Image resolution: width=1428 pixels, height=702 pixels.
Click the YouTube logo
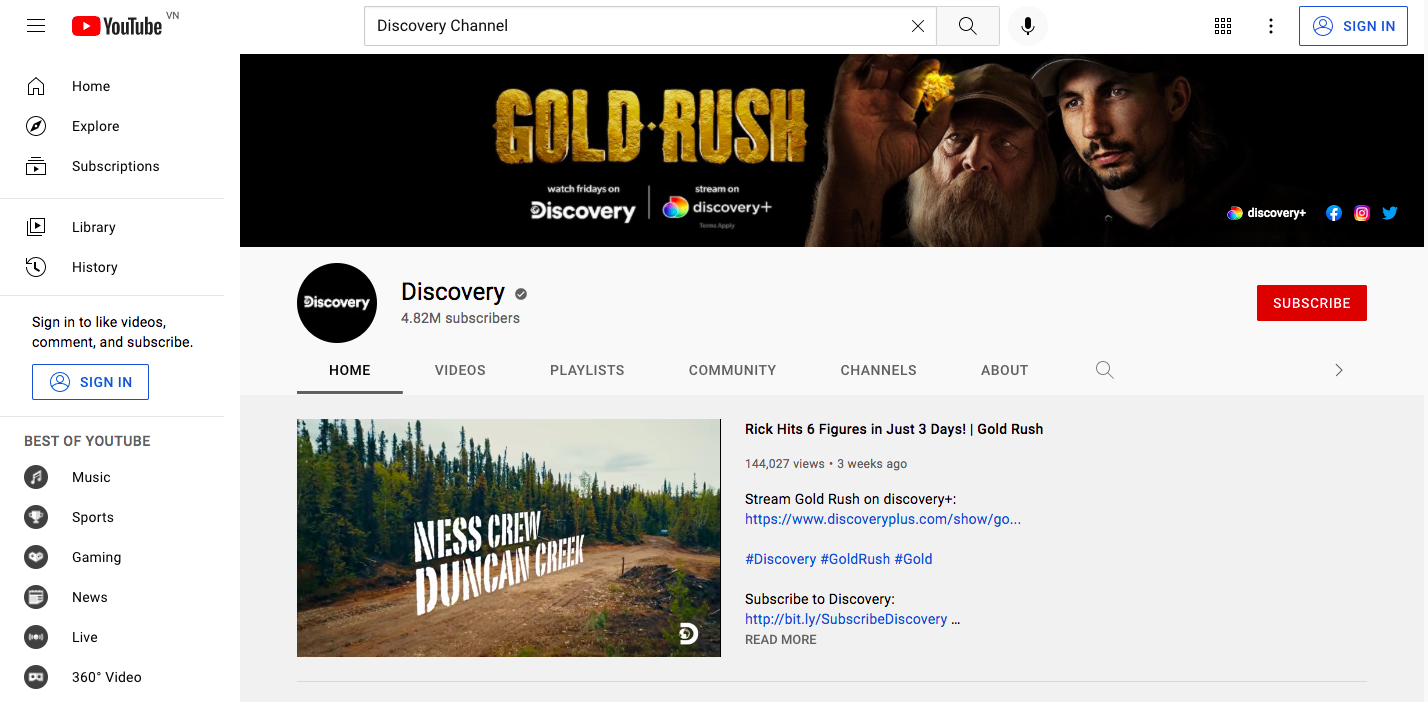[x=117, y=26]
